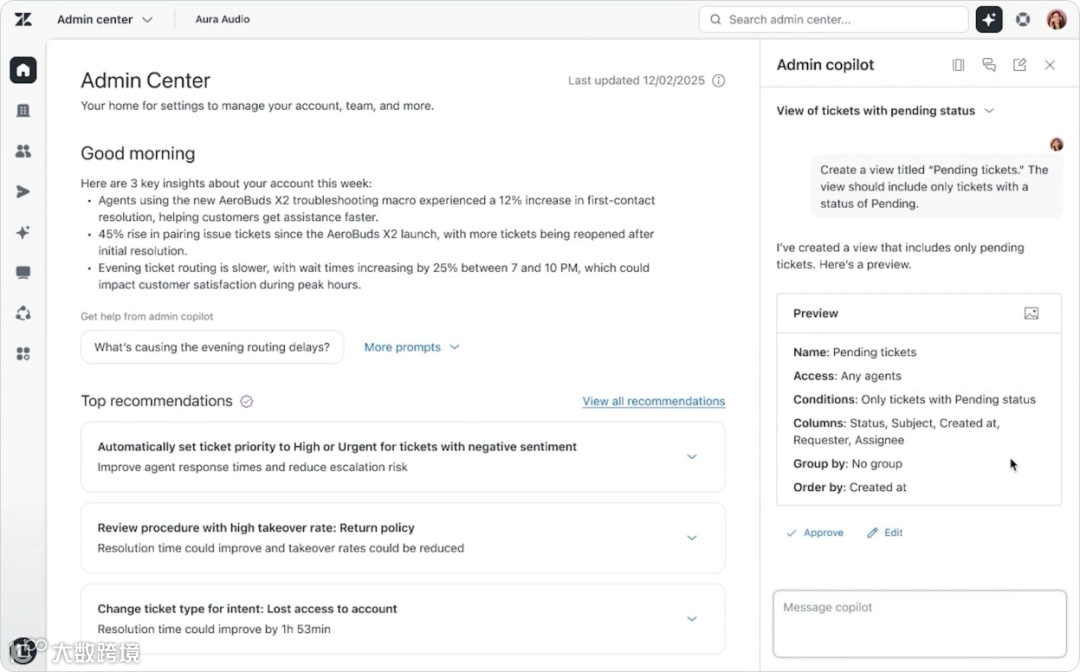
Task: Open the People icon in sidebar
Action: [23, 151]
